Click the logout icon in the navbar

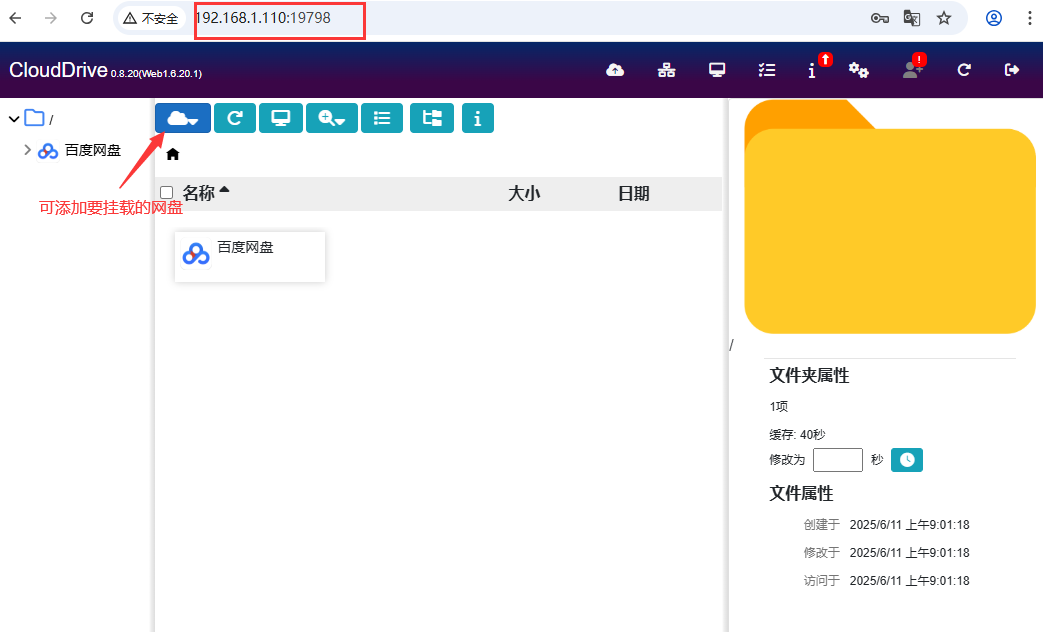tap(1012, 70)
